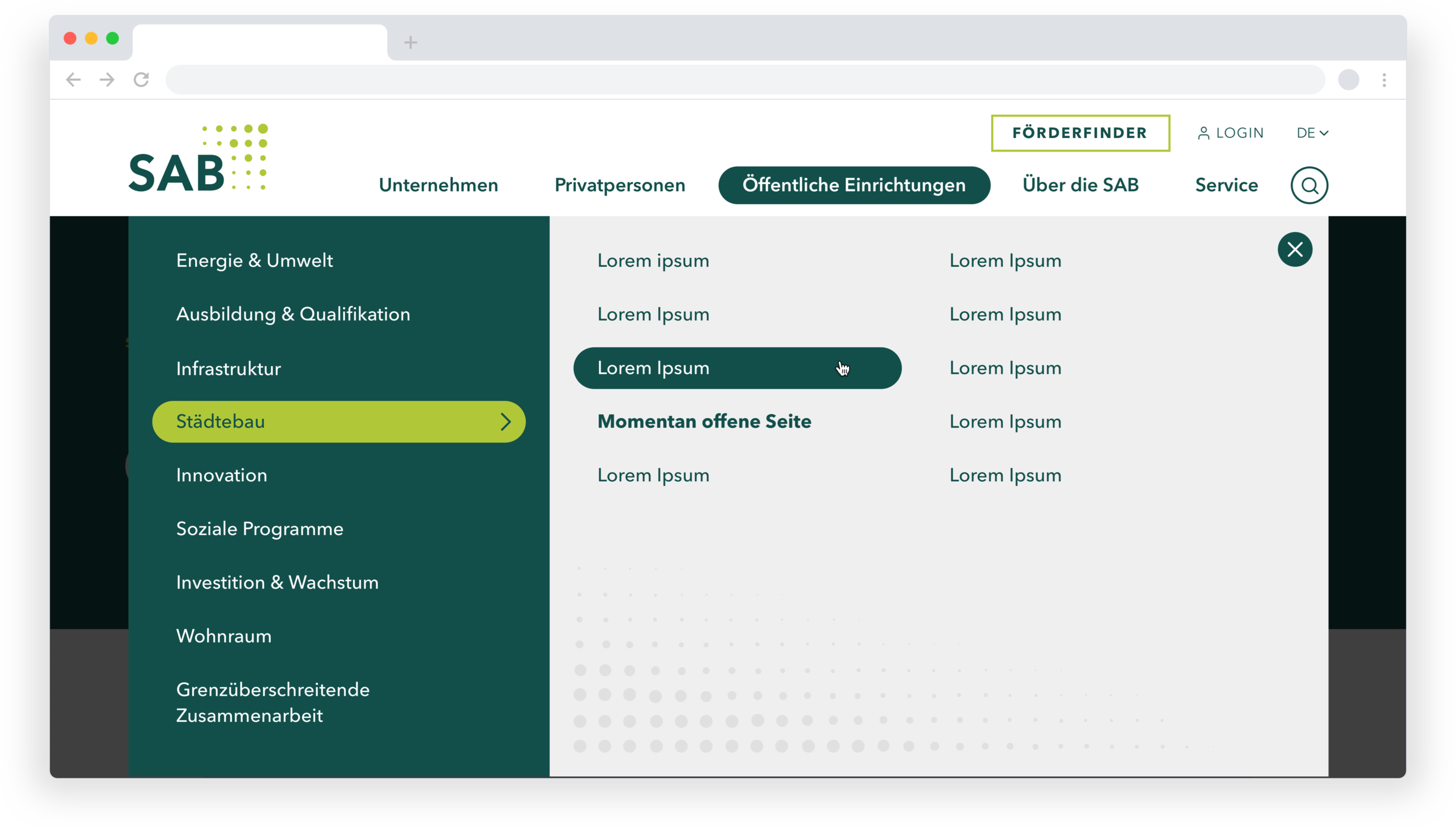Close the mega menu with X
Viewport: 1456px width, 828px height.
tap(1294, 249)
